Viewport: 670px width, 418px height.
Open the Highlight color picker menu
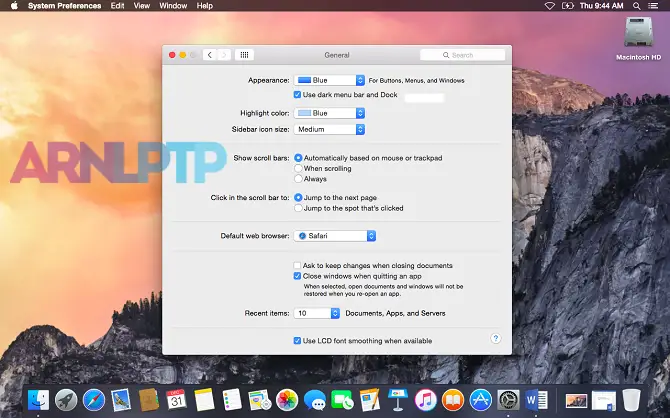(x=330, y=113)
